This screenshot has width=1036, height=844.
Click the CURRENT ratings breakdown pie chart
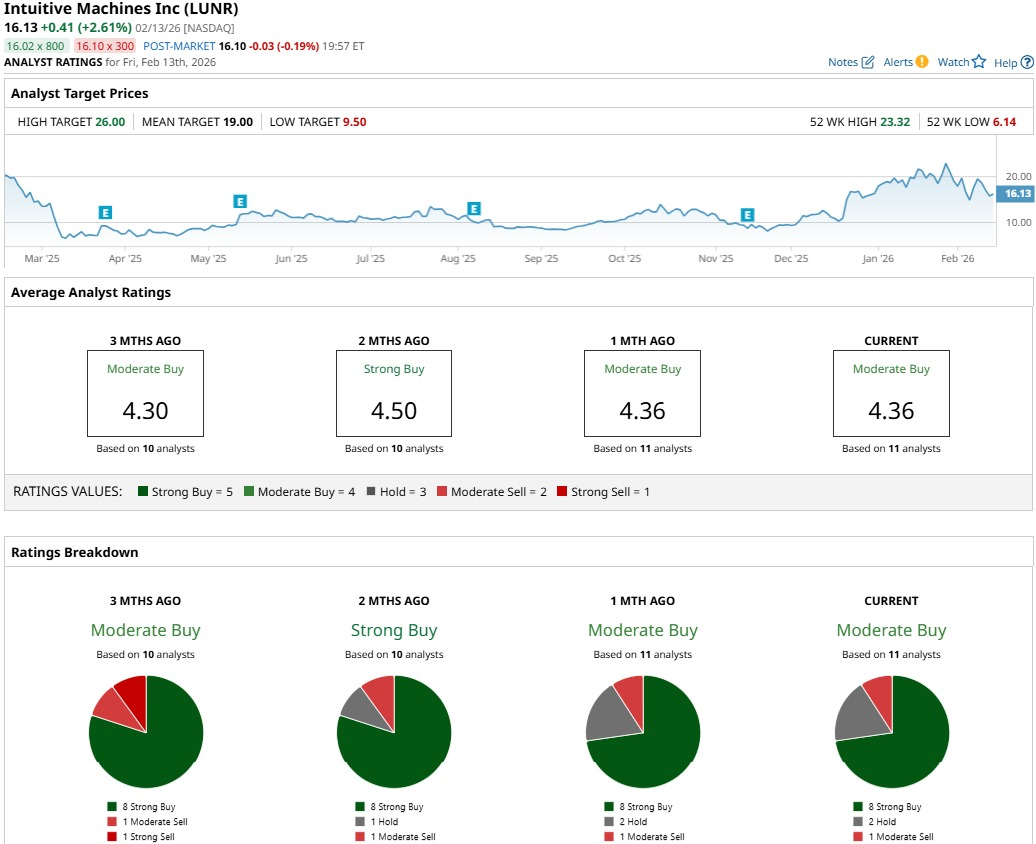[x=892, y=732]
